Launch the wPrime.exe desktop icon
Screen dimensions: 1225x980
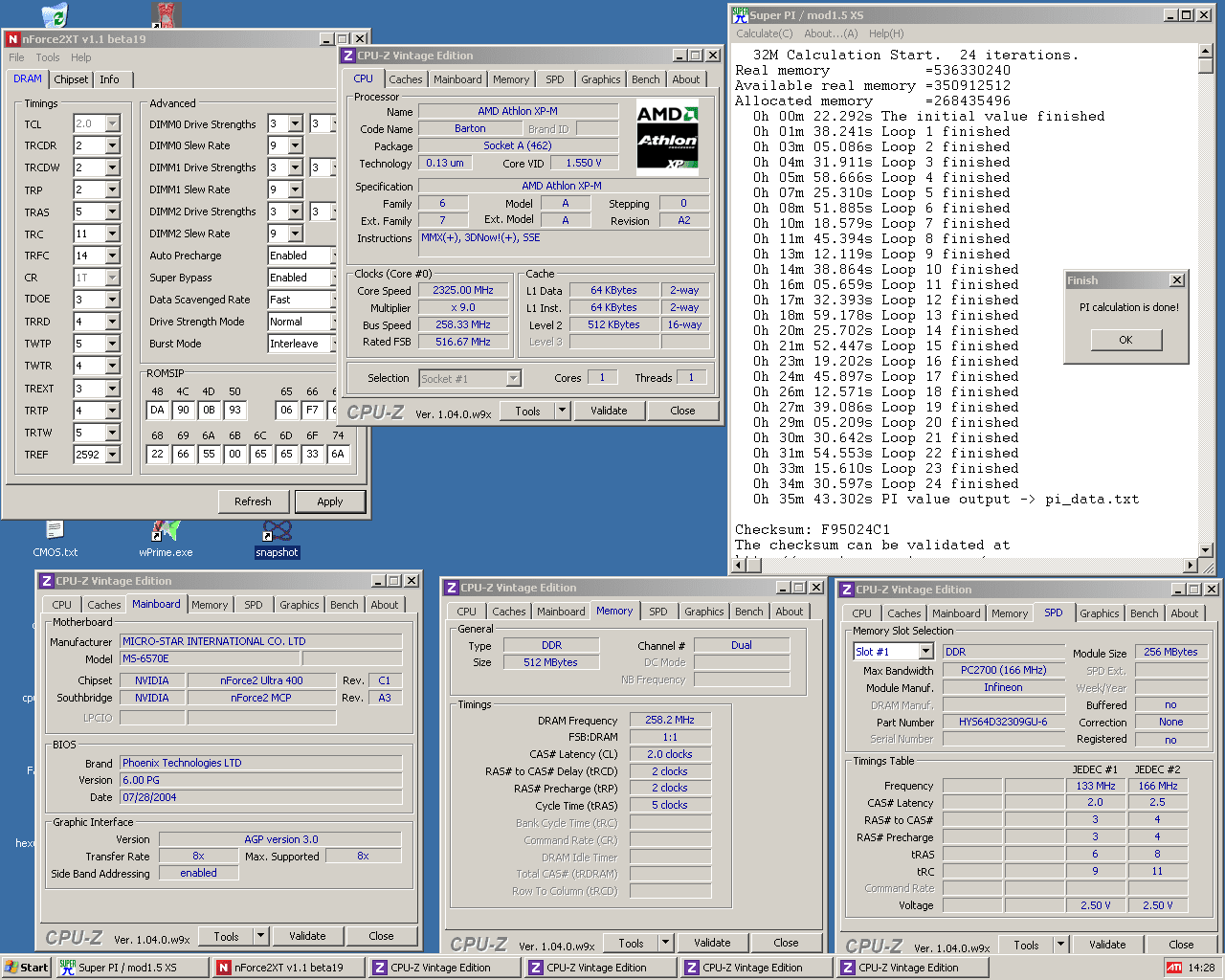(166, 538)
